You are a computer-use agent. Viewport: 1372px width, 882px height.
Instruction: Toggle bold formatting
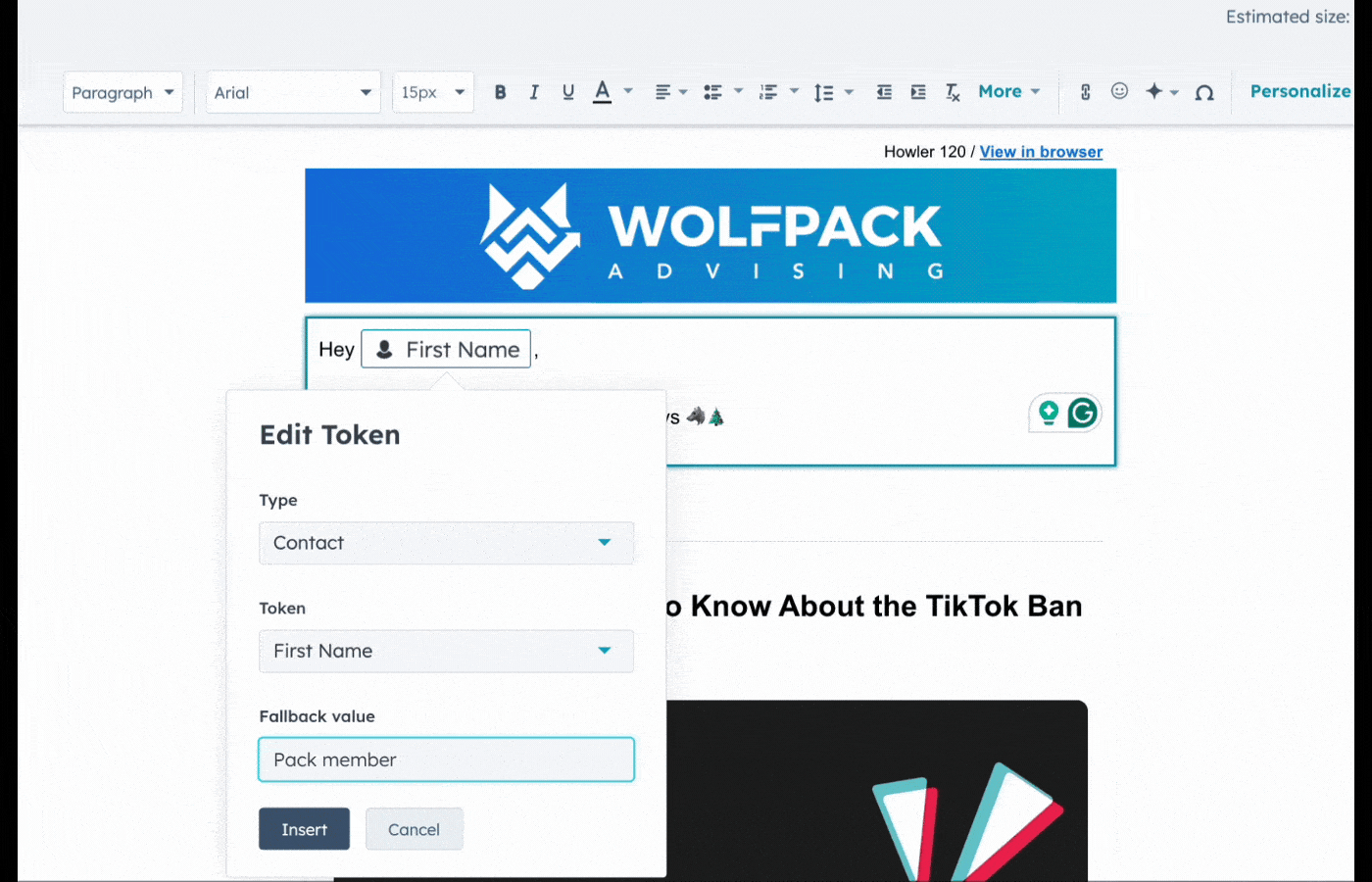500,92
